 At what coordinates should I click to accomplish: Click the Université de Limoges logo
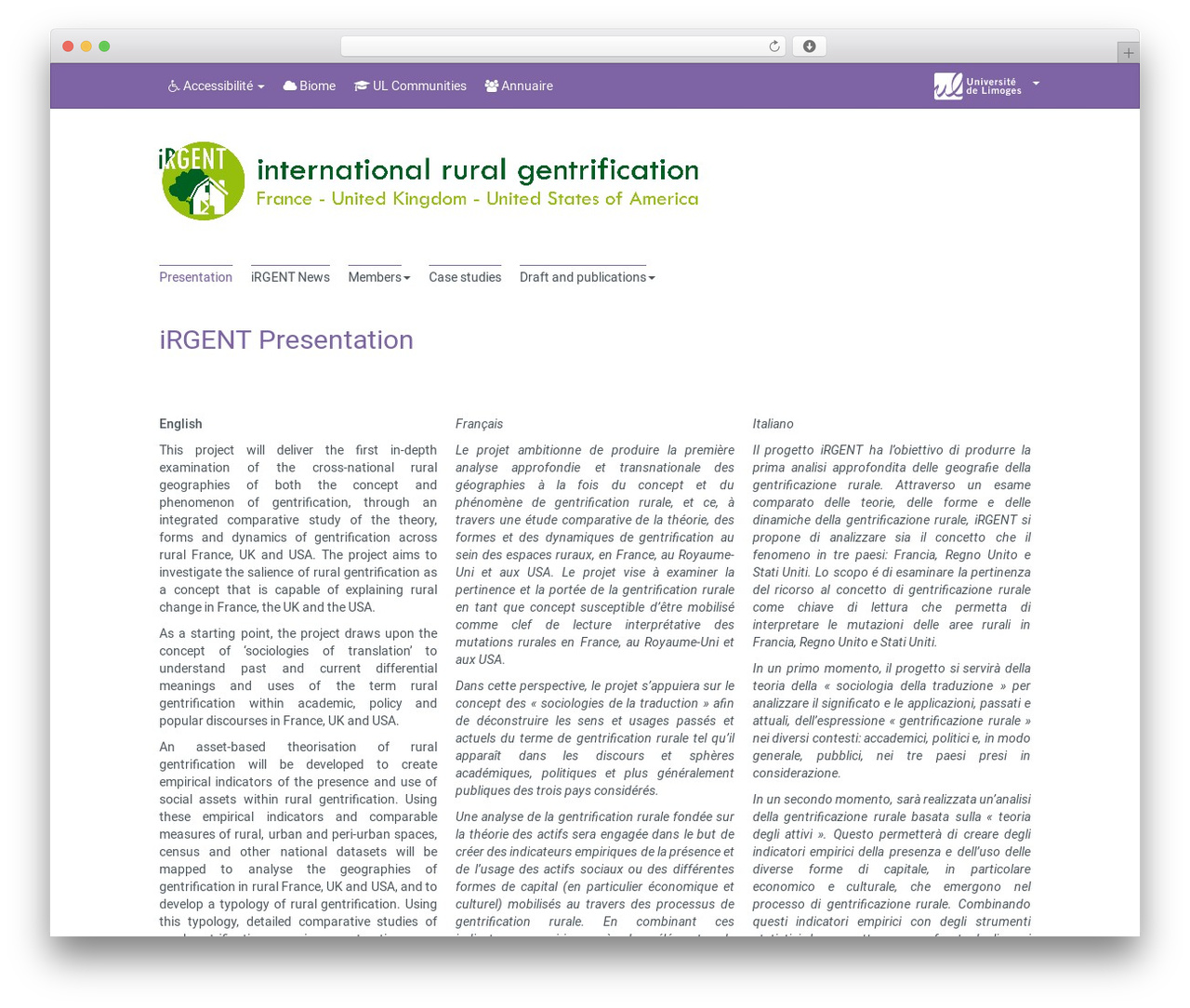click(977, 86)
